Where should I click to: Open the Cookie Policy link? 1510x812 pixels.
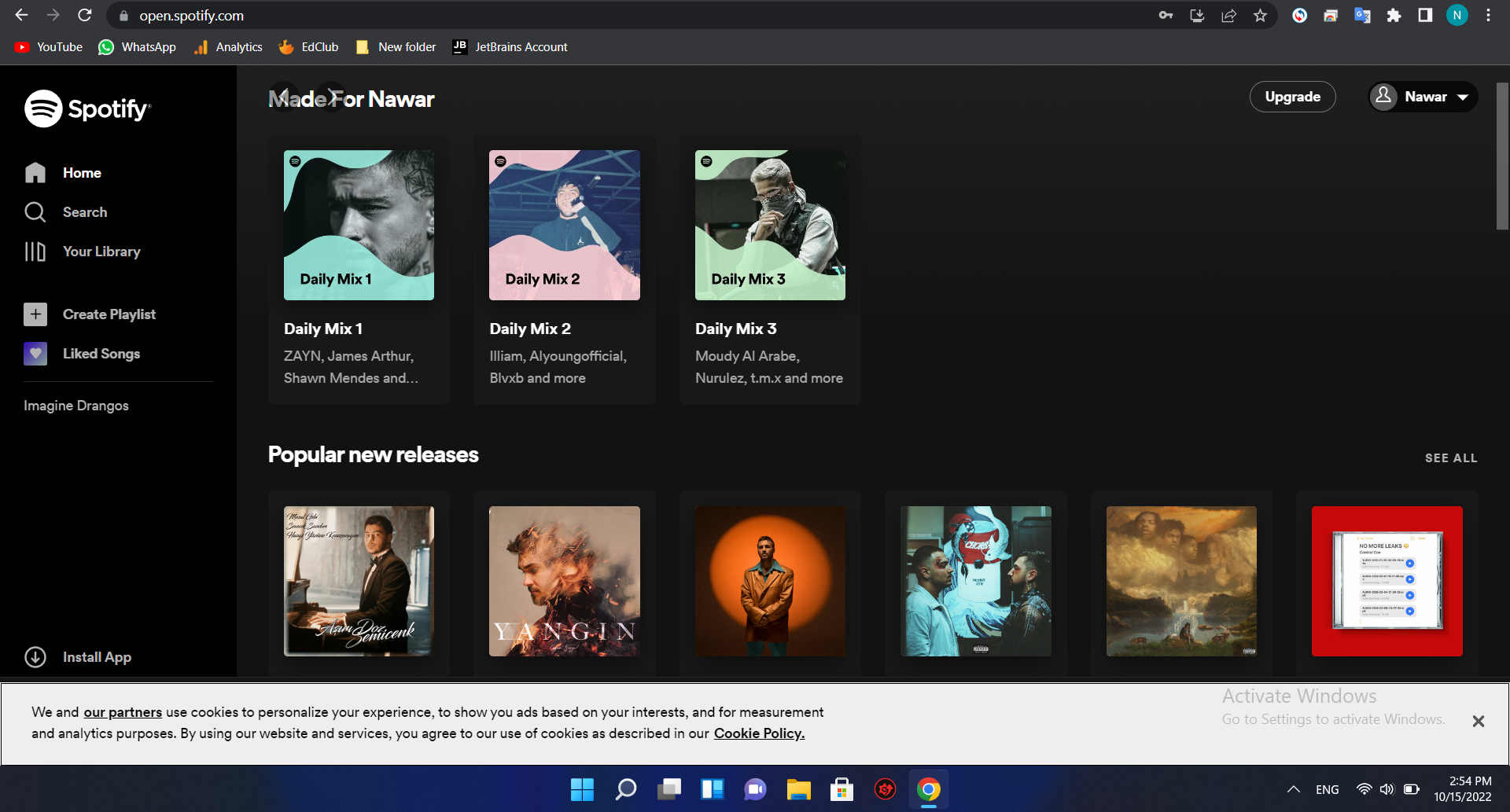pyautogui.click(x=759, y=733)
